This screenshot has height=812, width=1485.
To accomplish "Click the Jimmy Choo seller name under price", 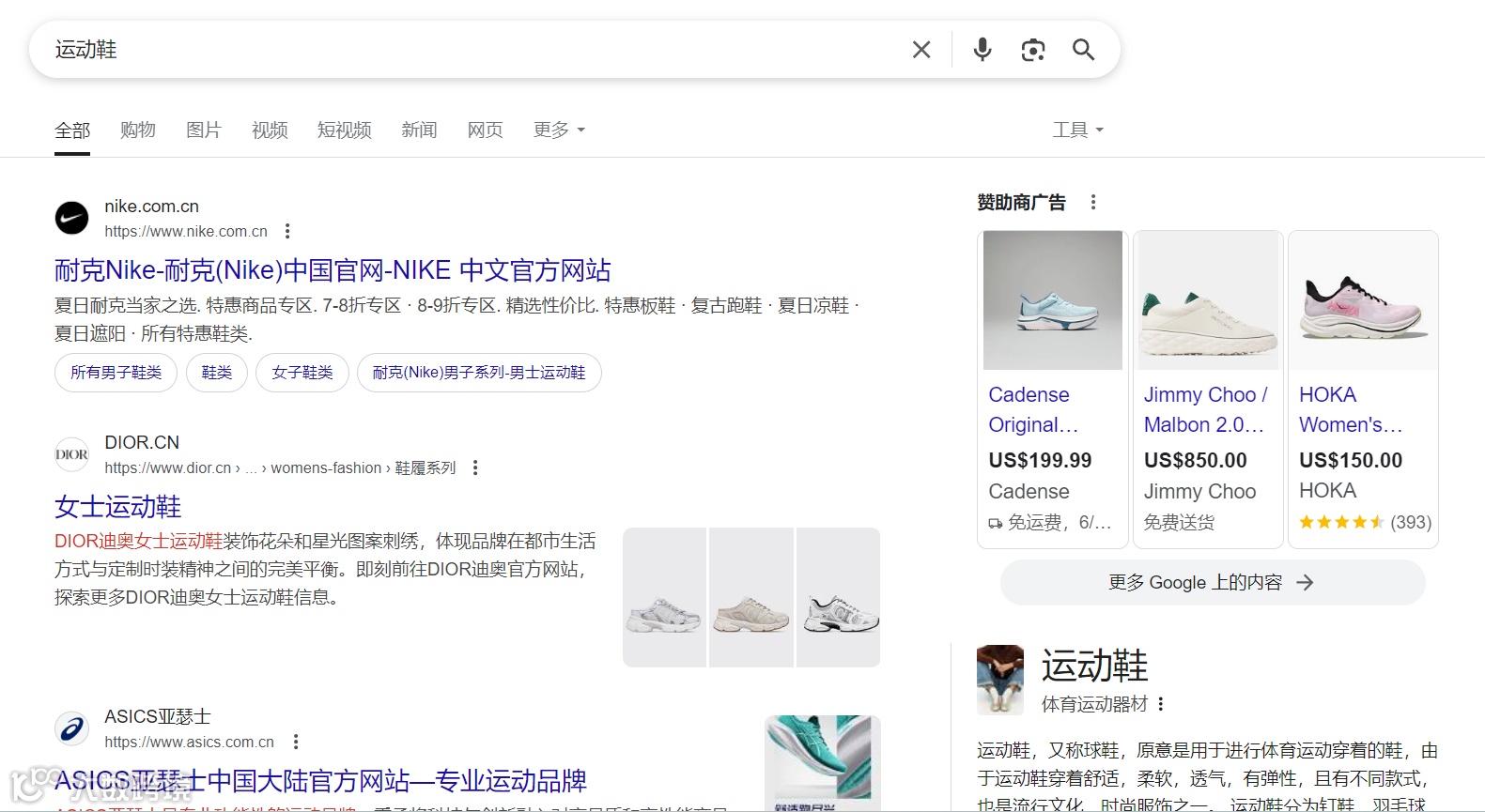I will click(x=1199, y=492).
